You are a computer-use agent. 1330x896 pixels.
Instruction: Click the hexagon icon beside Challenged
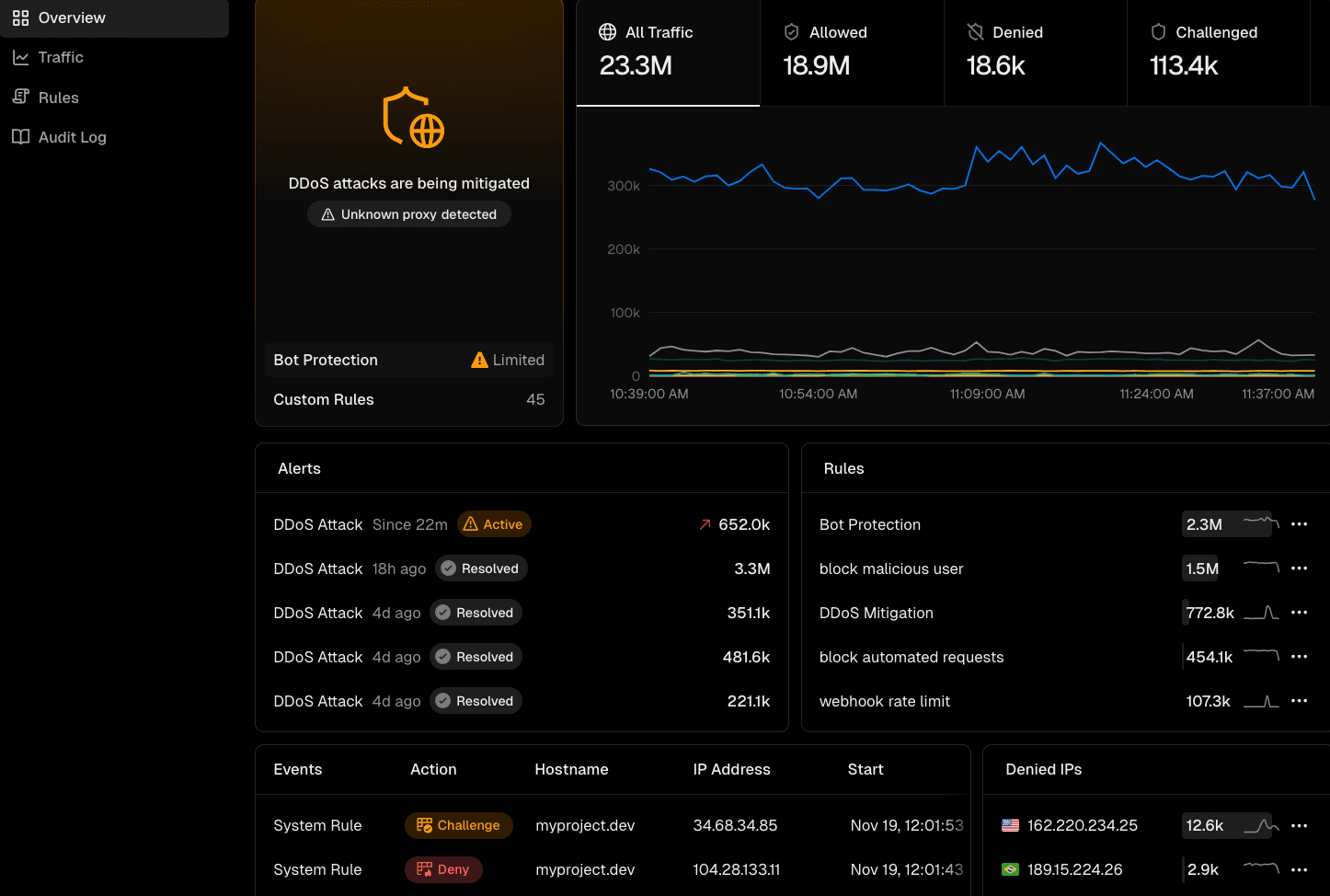[1157, 31]
